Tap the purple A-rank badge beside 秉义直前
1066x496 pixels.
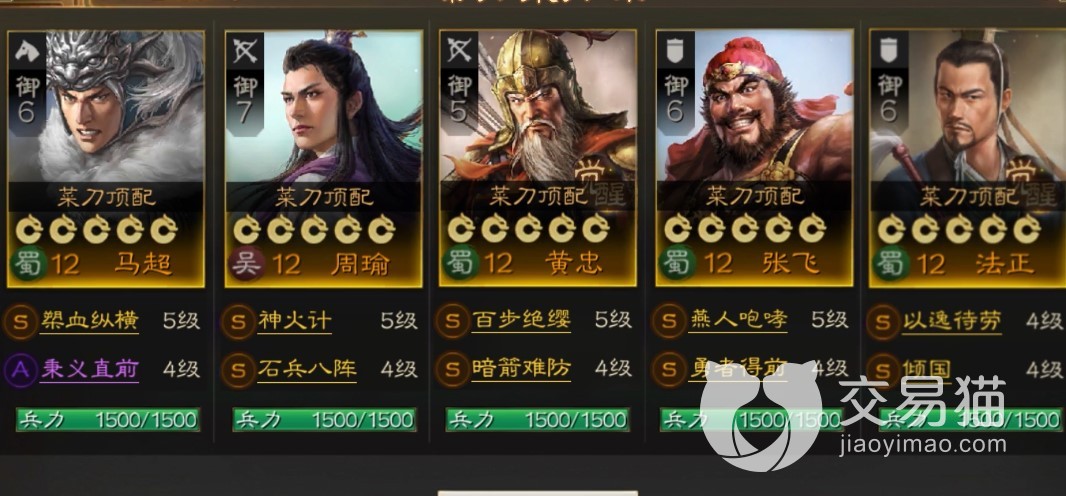[20, 370]
